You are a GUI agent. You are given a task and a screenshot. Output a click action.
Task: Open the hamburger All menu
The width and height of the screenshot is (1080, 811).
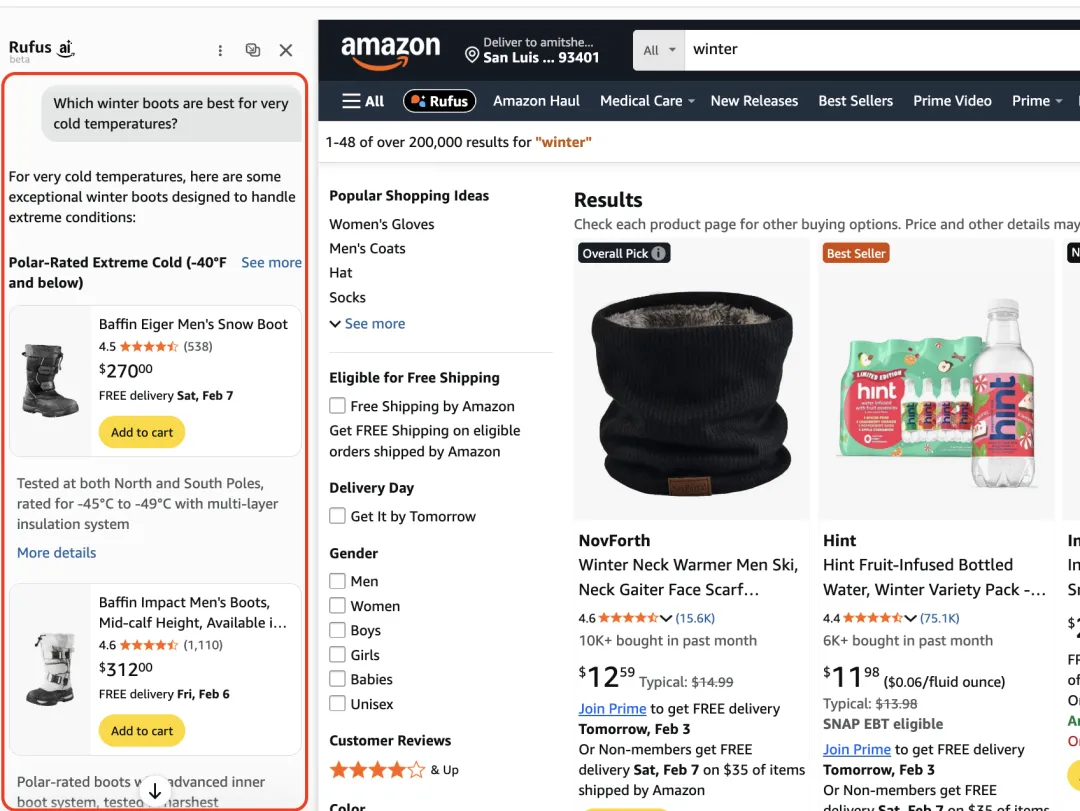point(363,101)
